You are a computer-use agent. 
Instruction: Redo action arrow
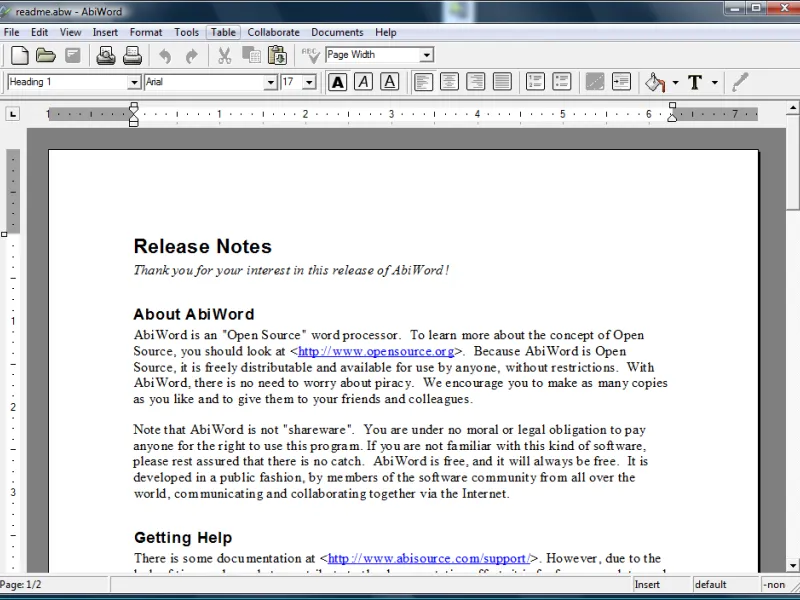(191, 55)
